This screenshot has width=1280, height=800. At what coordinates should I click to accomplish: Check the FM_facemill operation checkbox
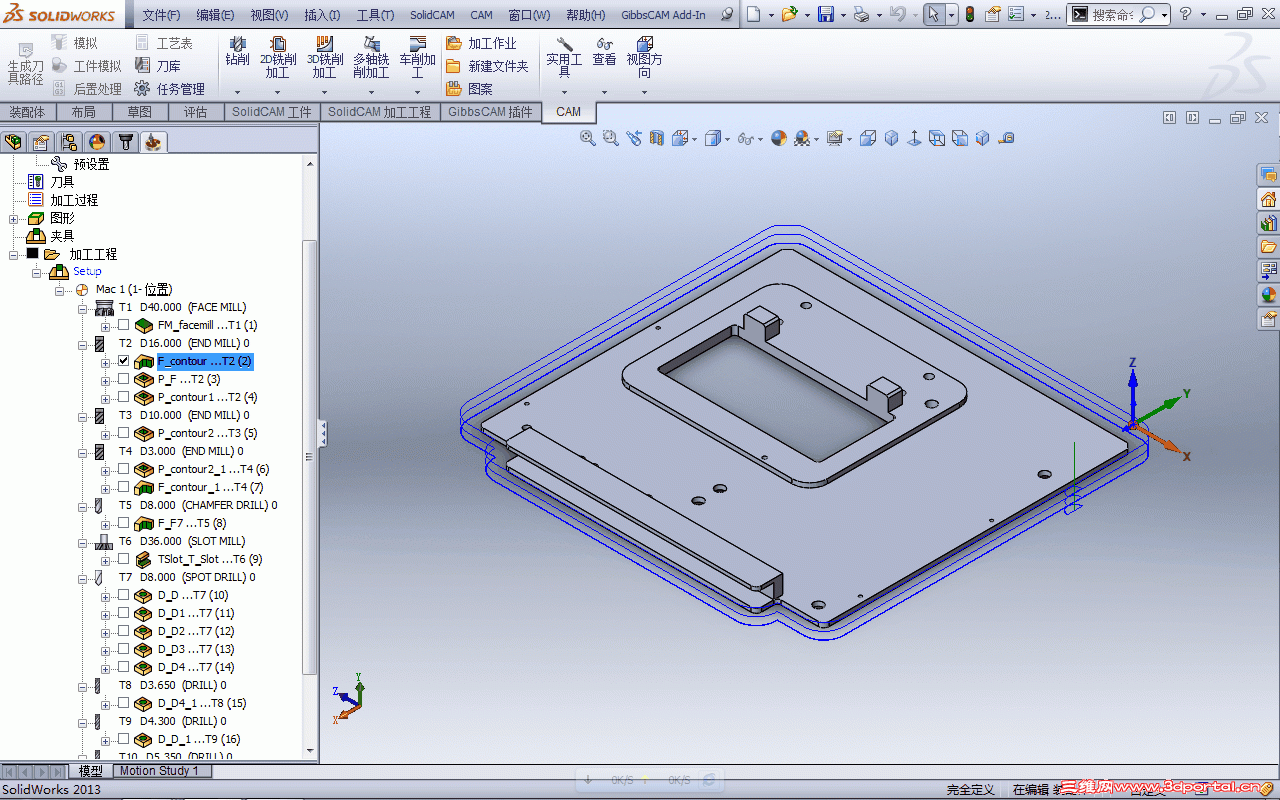123,325
